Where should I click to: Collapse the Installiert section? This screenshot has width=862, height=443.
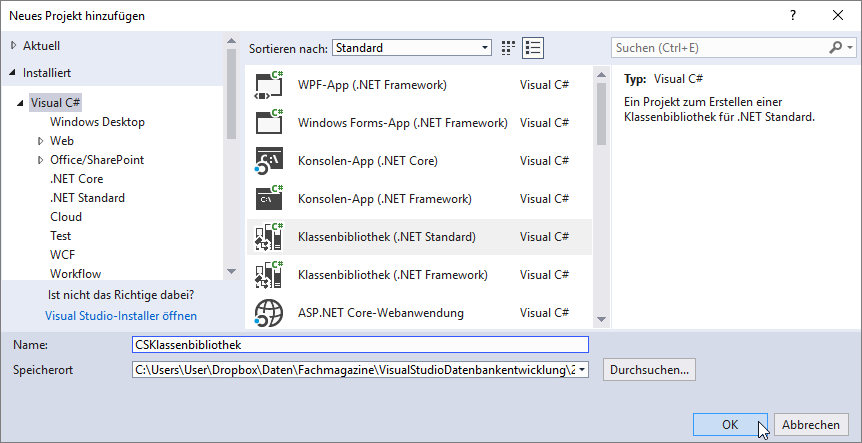click(13, 73)
